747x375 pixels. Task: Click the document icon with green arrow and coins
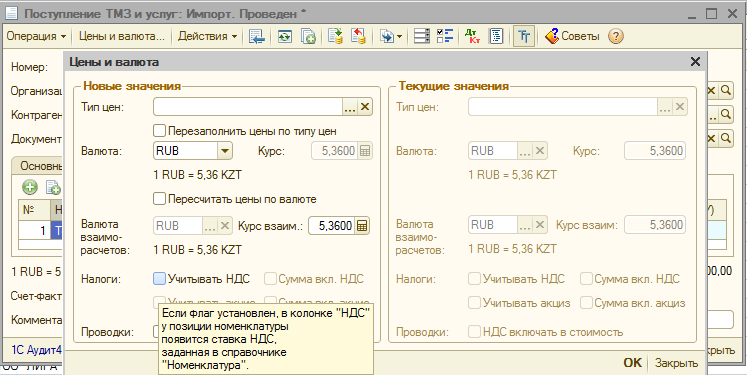click(x=336, y=36)
